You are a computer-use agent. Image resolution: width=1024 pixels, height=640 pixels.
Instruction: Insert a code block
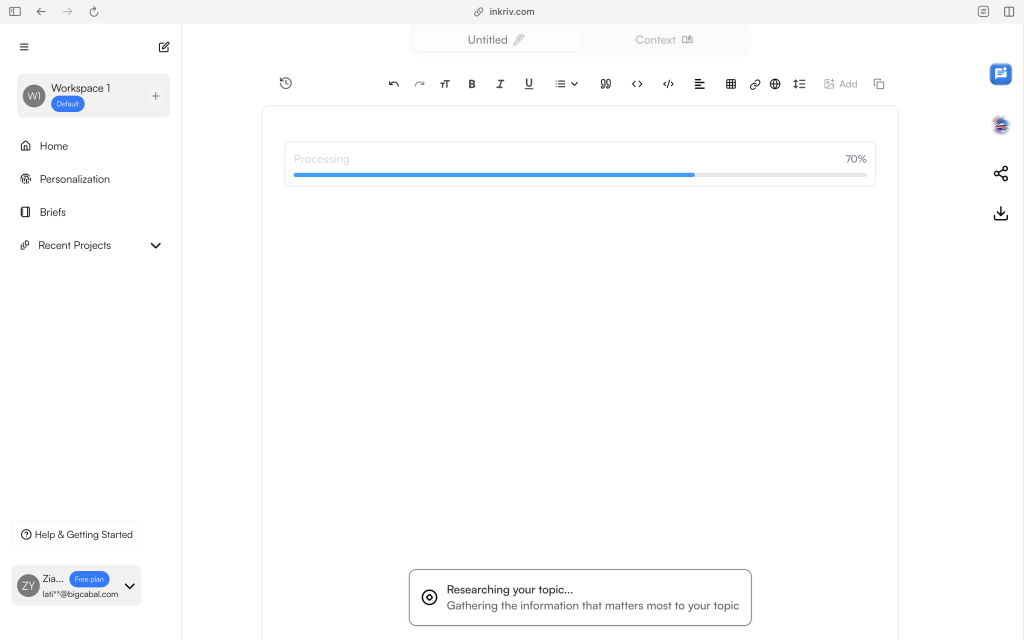668,84
